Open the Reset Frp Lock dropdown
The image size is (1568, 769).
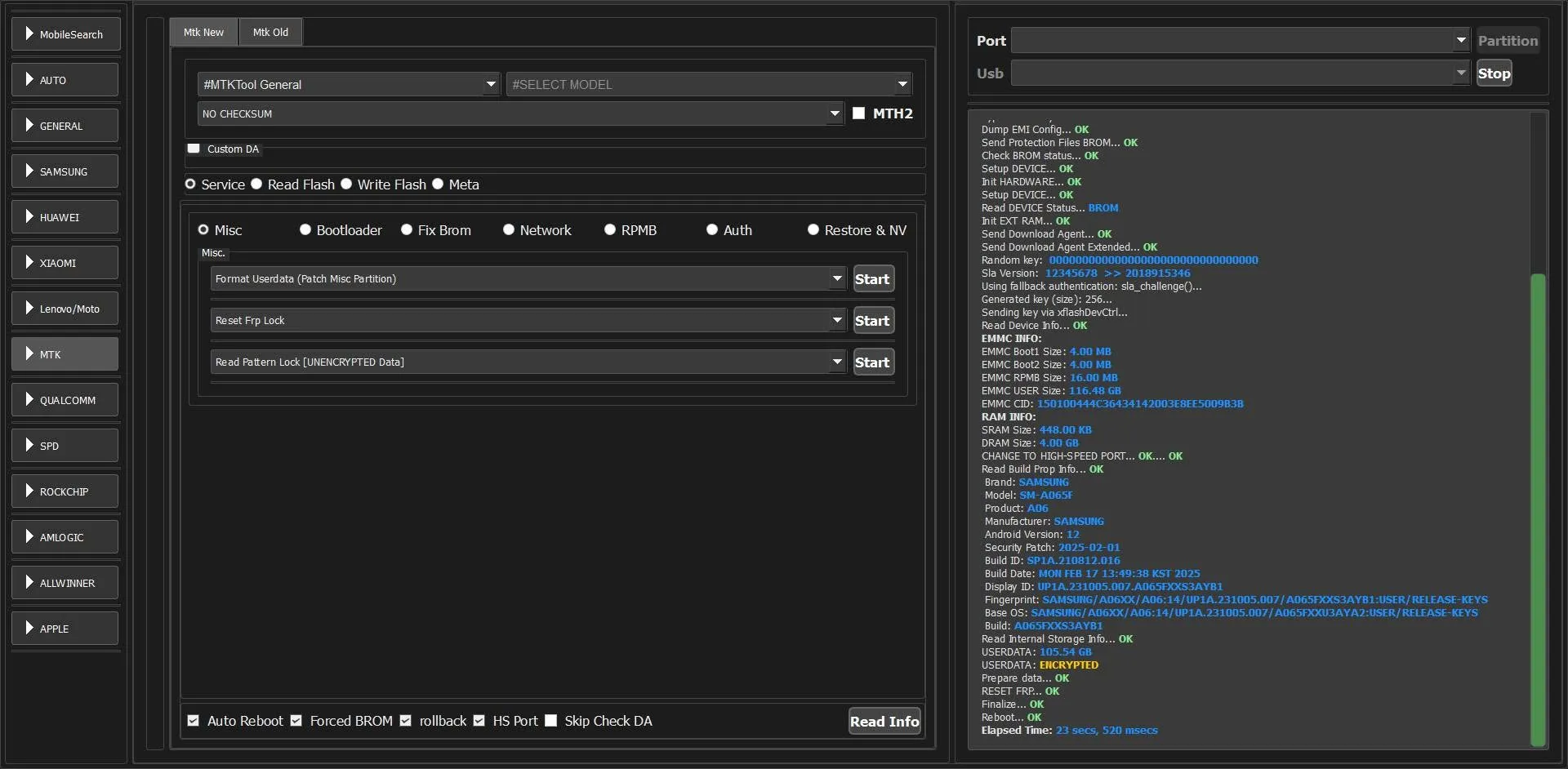pyautogui.click(x=528, y=320)
